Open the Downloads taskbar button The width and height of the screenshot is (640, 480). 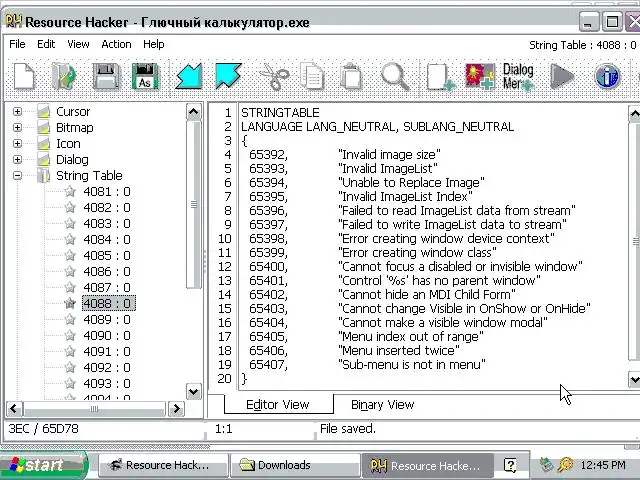tap(295, 465)
